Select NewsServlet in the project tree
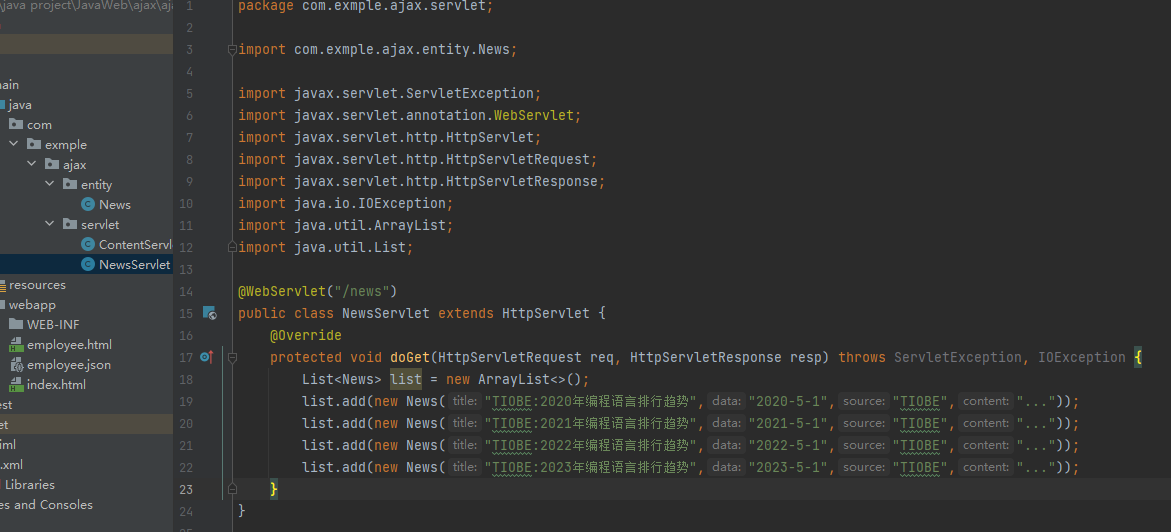 click(134, 265)
